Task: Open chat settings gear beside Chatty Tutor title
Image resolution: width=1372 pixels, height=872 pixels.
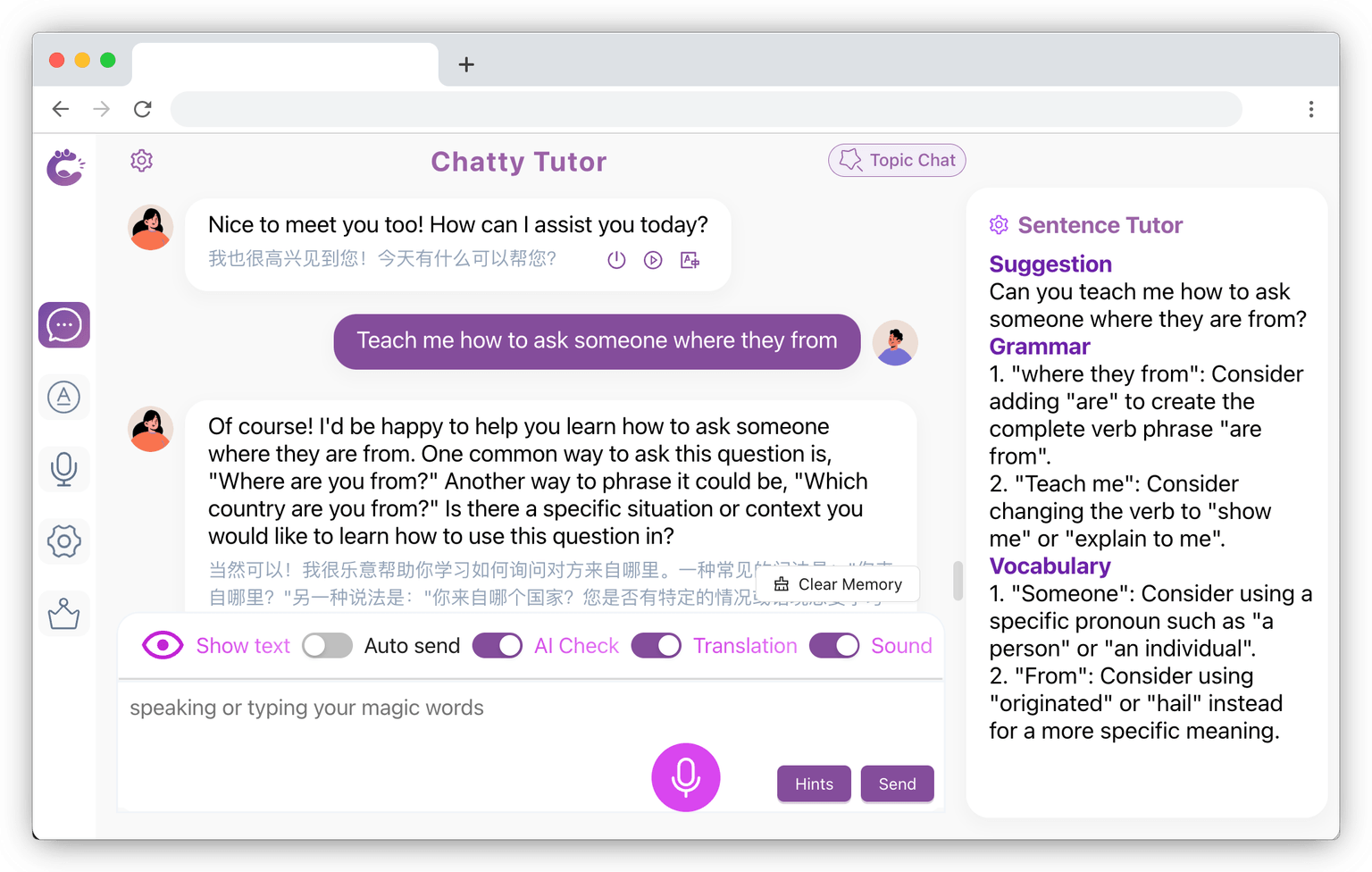Action: [142, 161]
